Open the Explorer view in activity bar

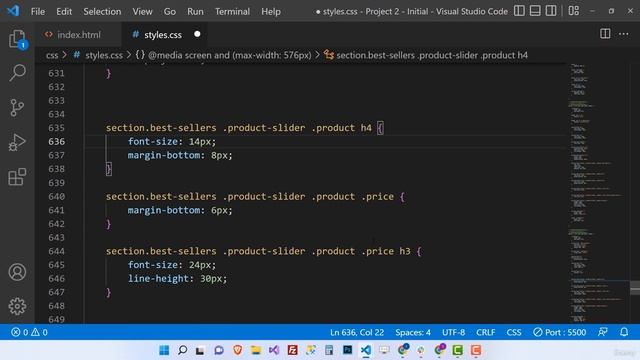[x=17, y=39]
